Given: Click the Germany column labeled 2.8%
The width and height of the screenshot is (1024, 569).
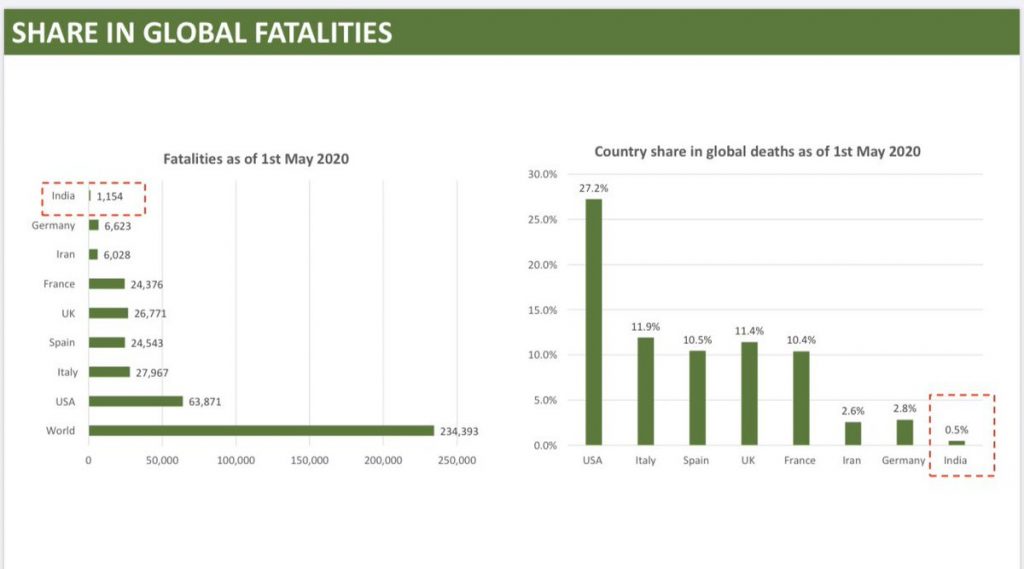Looking at the screenshot, I should point(905,432).
